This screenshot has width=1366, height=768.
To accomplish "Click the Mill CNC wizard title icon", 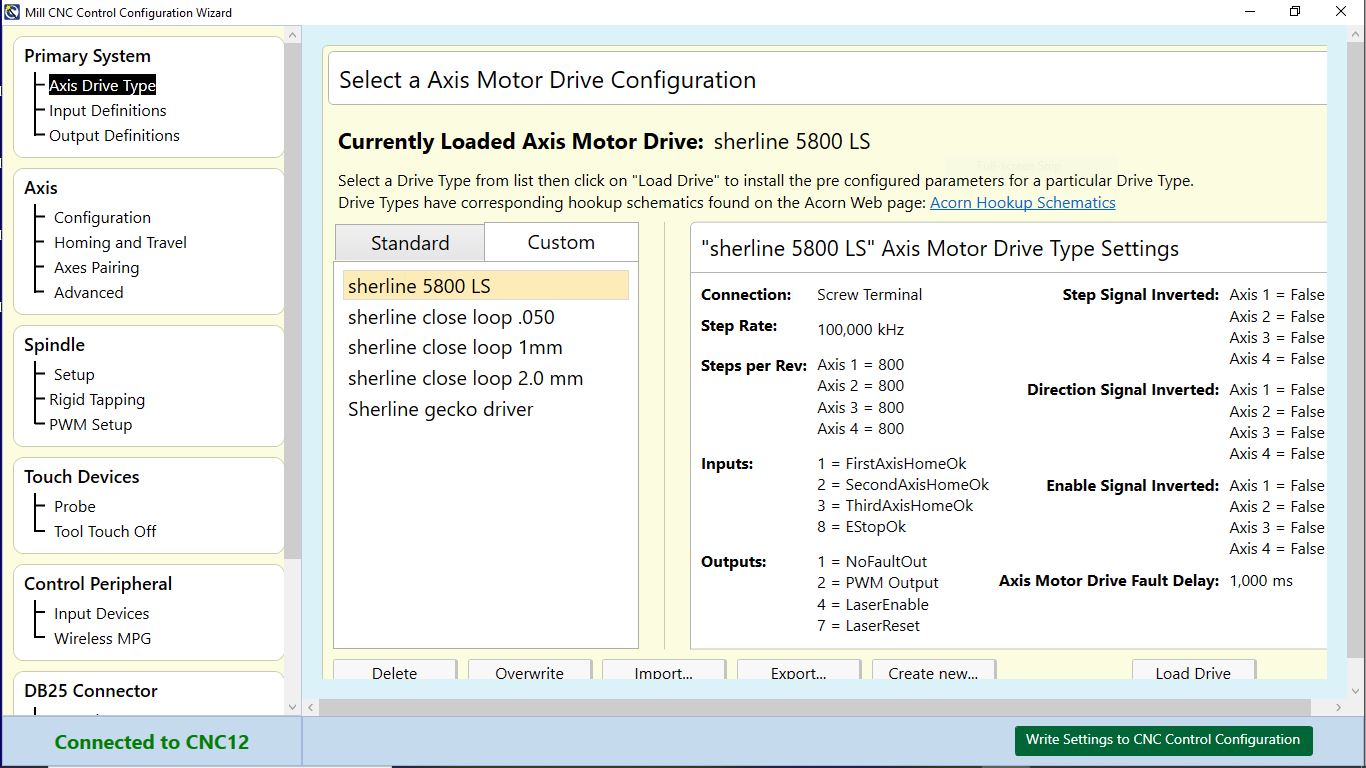I will 12,12.
